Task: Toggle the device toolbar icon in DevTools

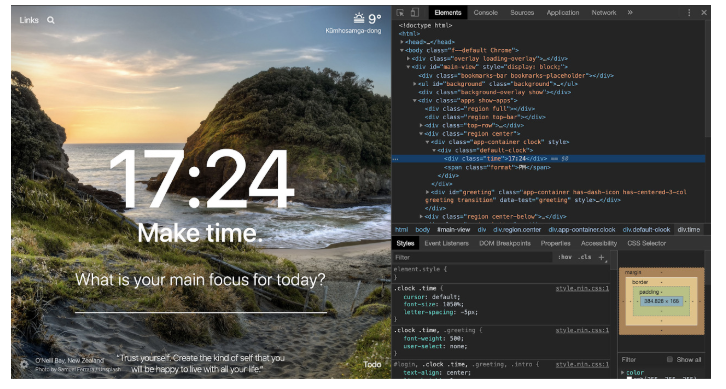Action: 415,13
